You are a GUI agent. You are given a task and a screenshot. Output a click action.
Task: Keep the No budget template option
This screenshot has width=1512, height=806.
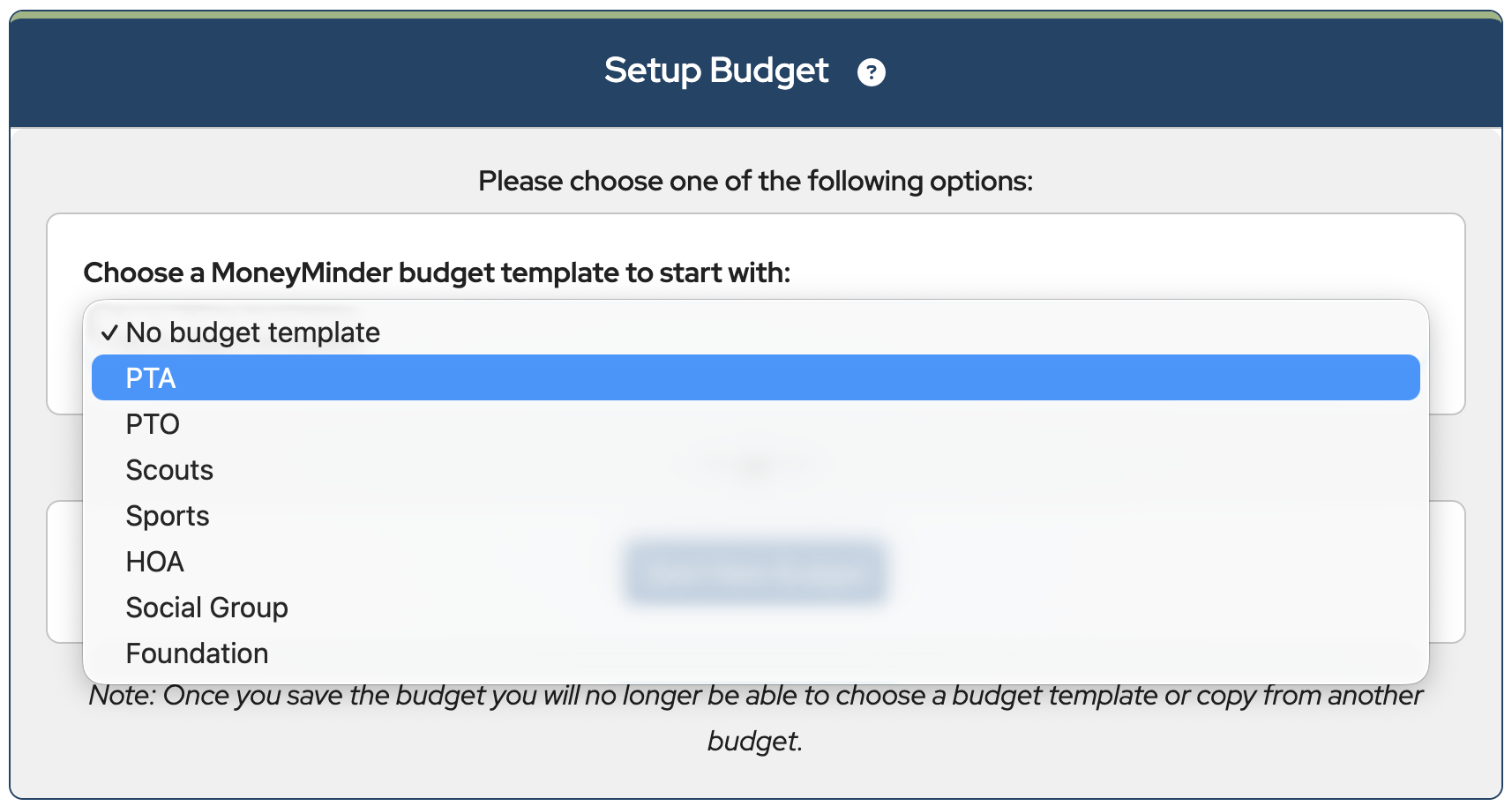click(253, 332)
